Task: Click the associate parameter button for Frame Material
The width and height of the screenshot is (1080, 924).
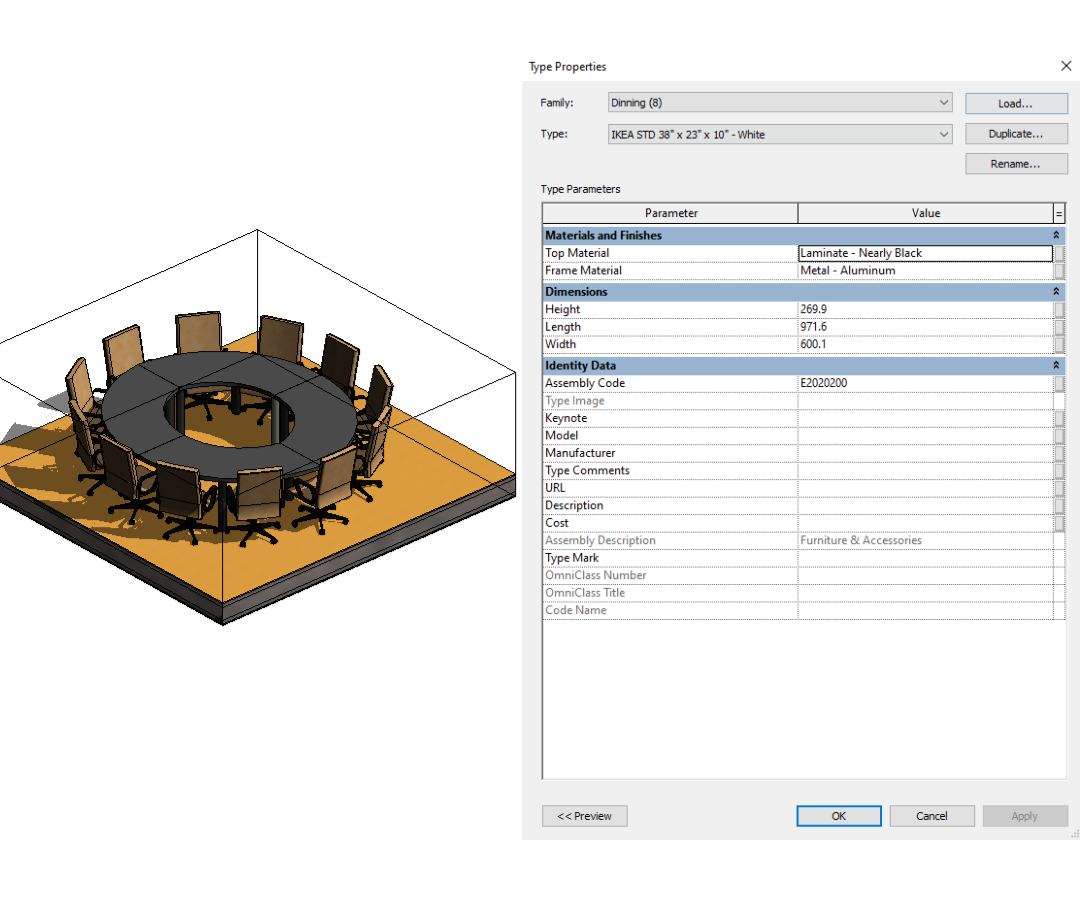Action: (x=1059, y=271)
